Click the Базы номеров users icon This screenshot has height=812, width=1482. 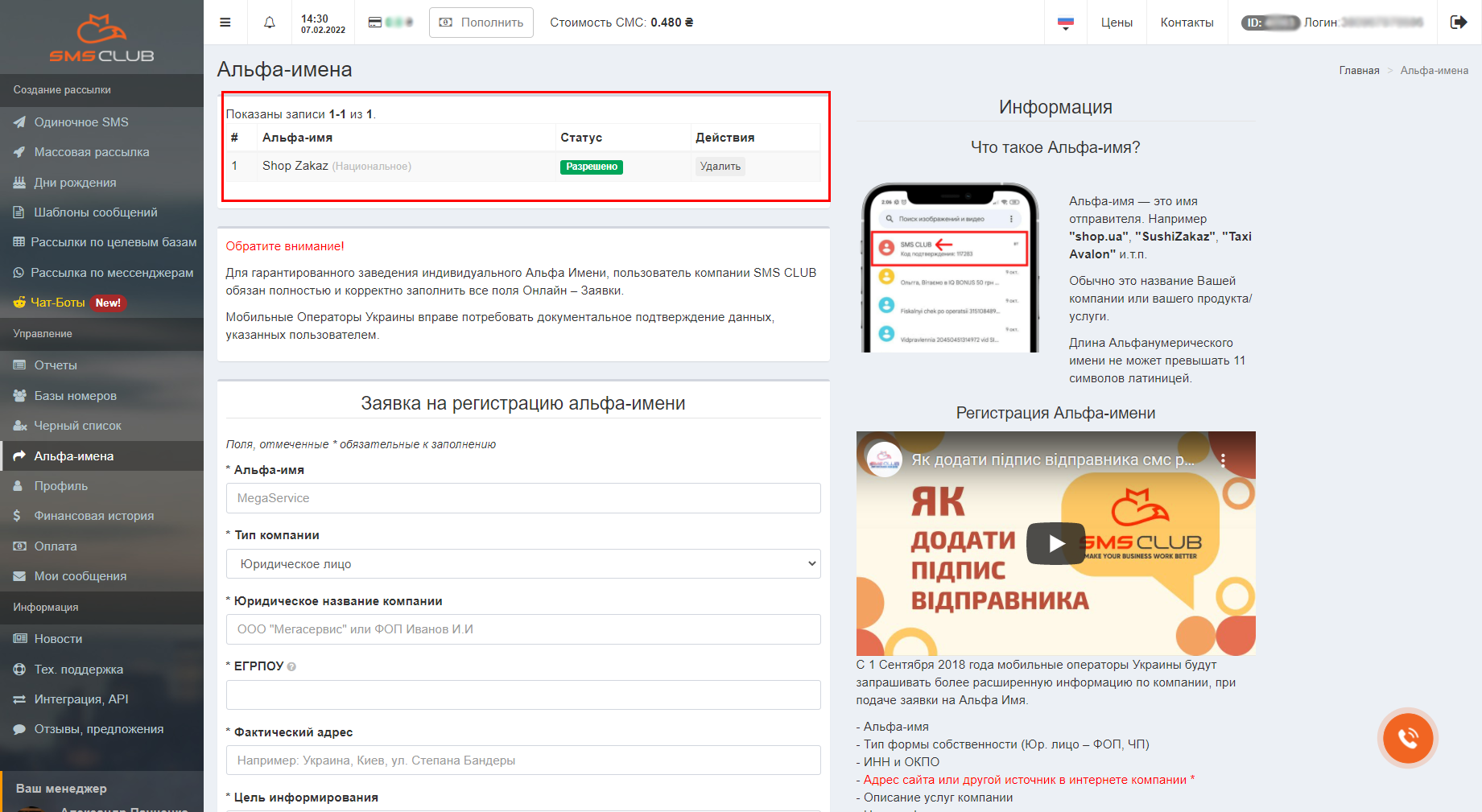[x=19, y=396]
